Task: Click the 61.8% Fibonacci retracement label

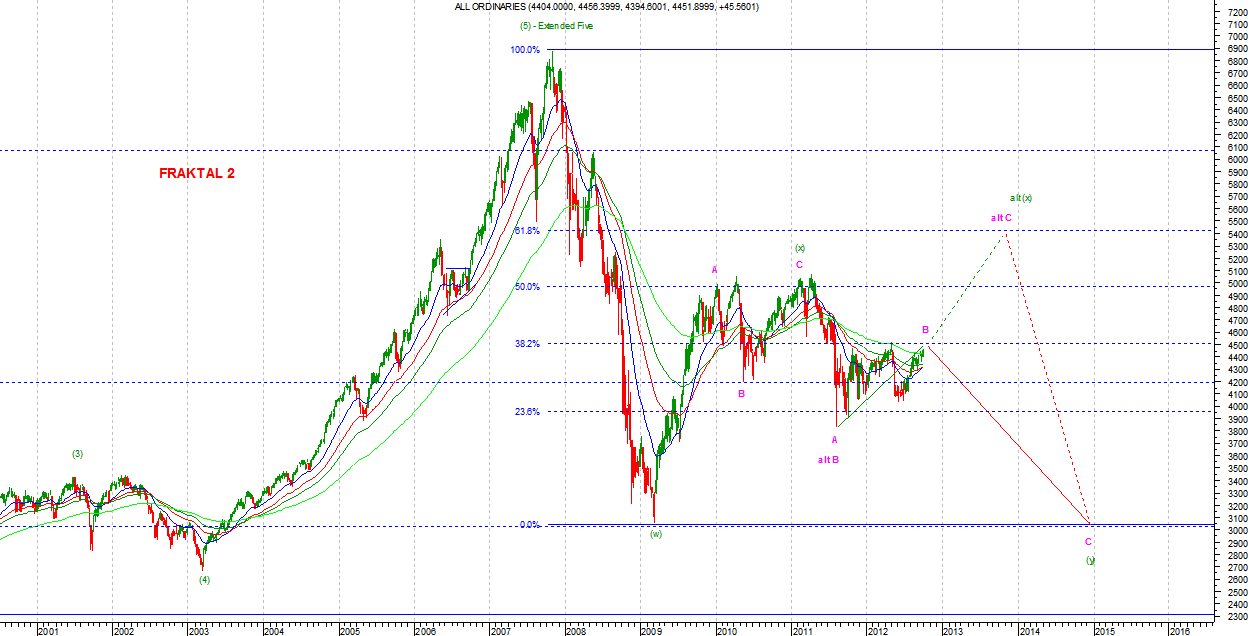Action: click(526, 231)
